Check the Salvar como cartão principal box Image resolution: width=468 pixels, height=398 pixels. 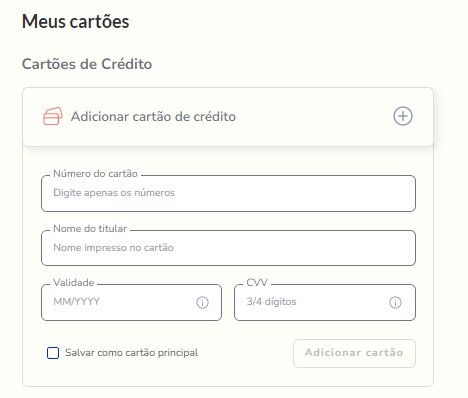pyautogui.click(x=53, y=353)
